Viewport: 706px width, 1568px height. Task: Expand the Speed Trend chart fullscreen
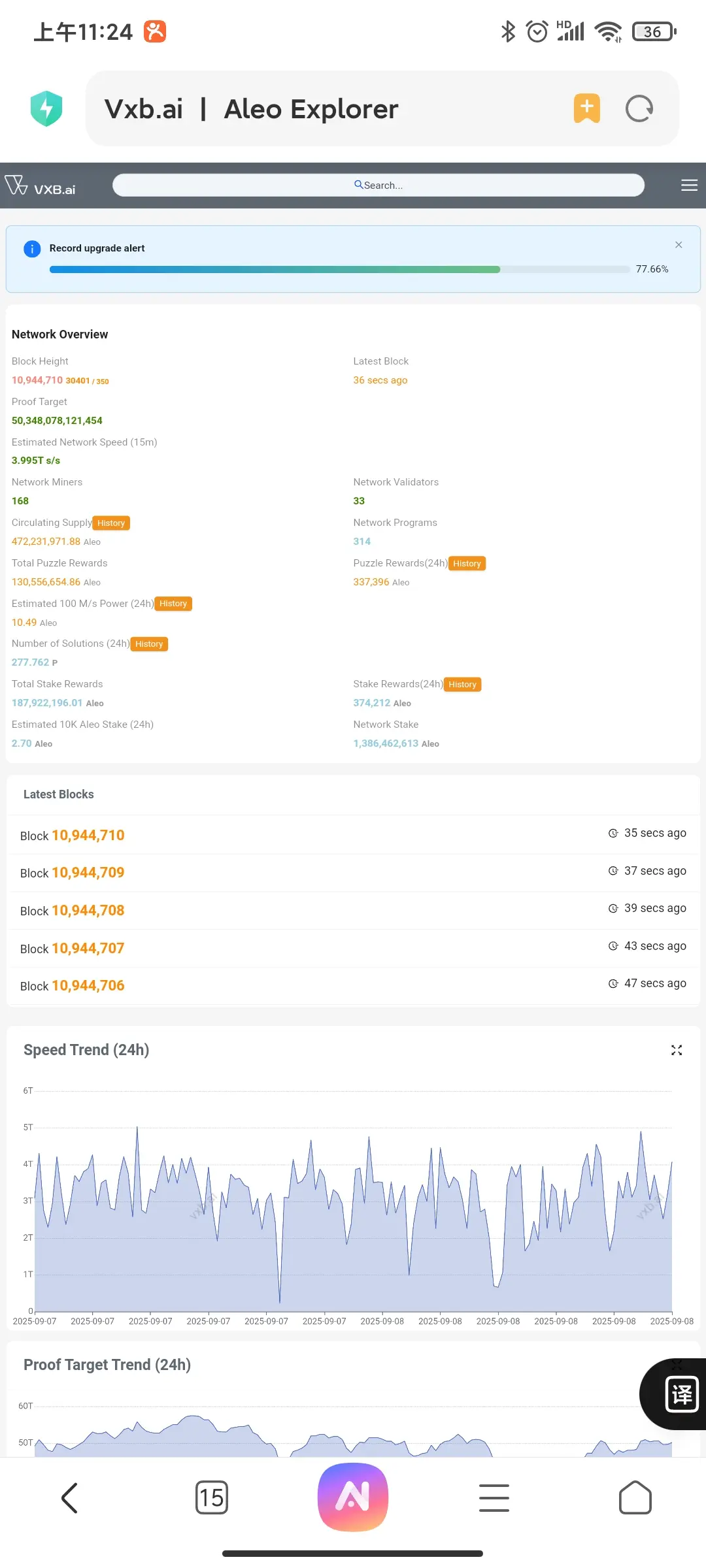[x=677, y=1050]
